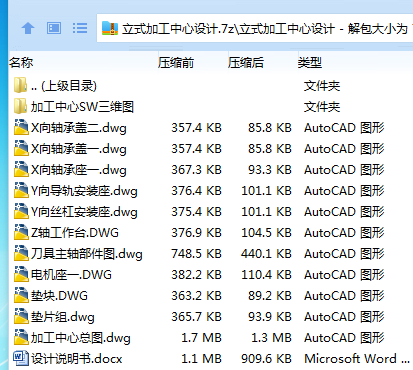Viewport: 413px width, 370px height.
Task: Click the 367.3 KB size value
Action: click(196, 170)
